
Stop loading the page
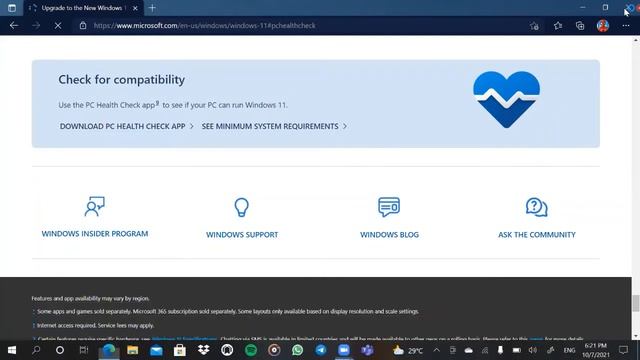58,25
